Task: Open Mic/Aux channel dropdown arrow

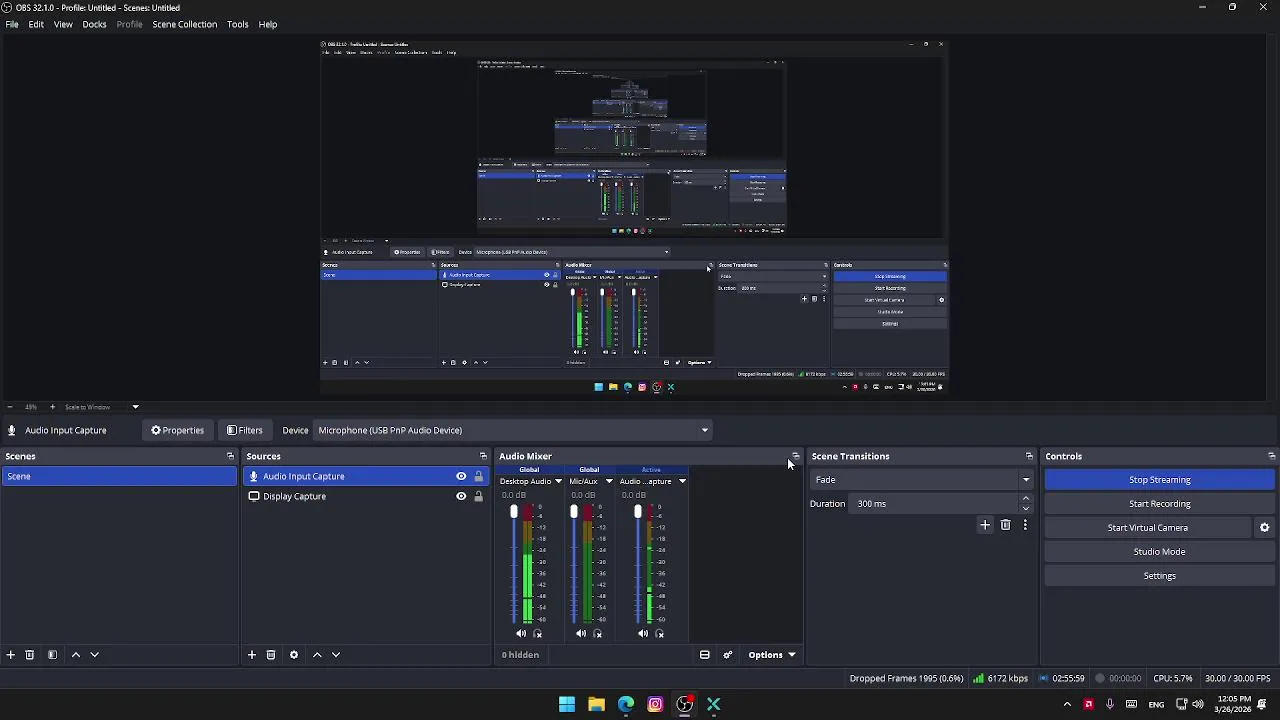Action: 609,481
